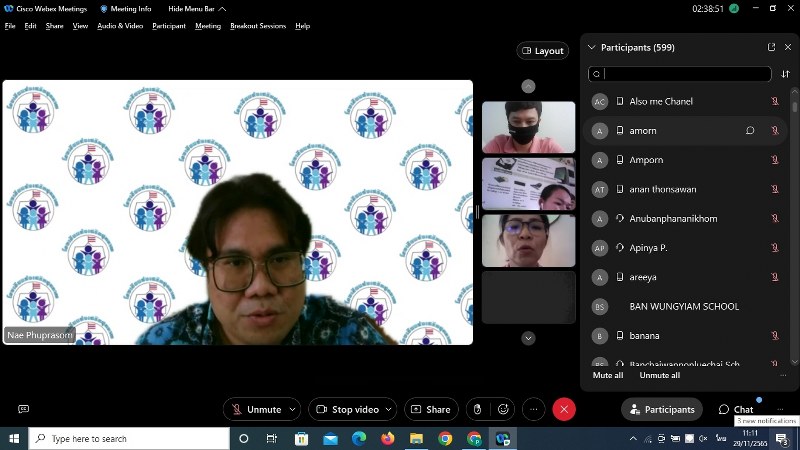Viewport: 800px width, 450px height.
Task: Click the Share content button
Action: [x=431, y=409]
